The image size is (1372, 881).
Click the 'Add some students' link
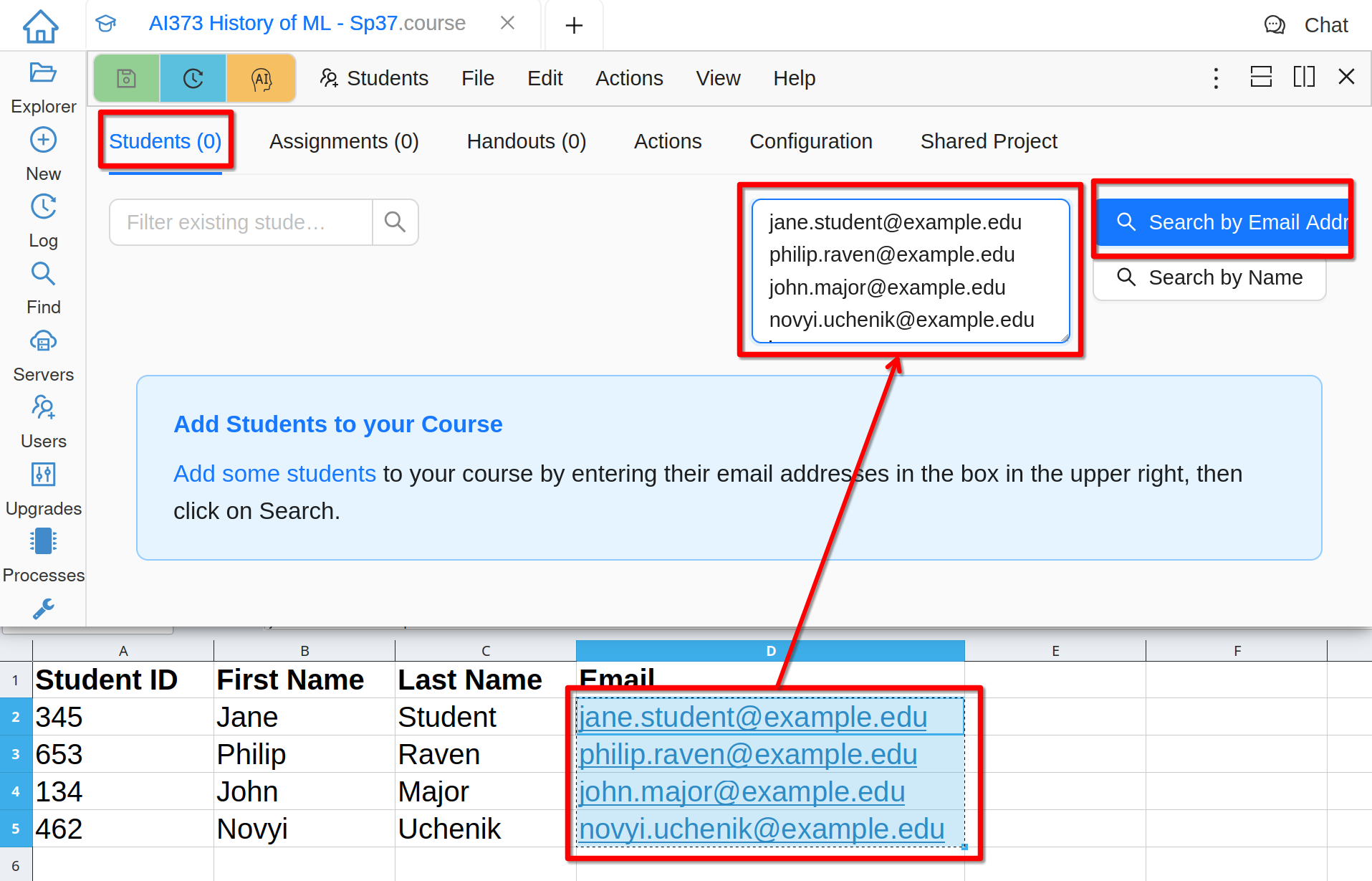pos(274,474)
